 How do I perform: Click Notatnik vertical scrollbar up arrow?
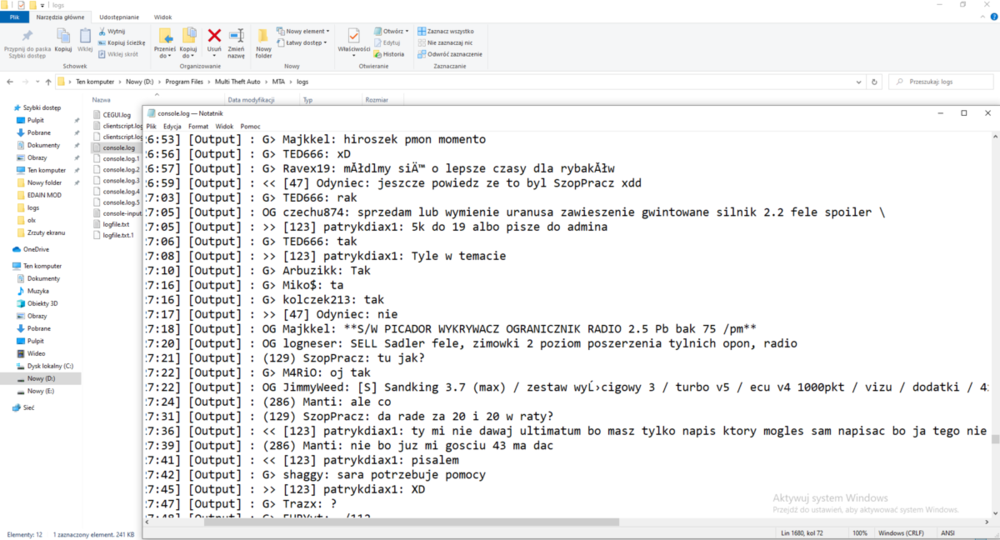995,137
